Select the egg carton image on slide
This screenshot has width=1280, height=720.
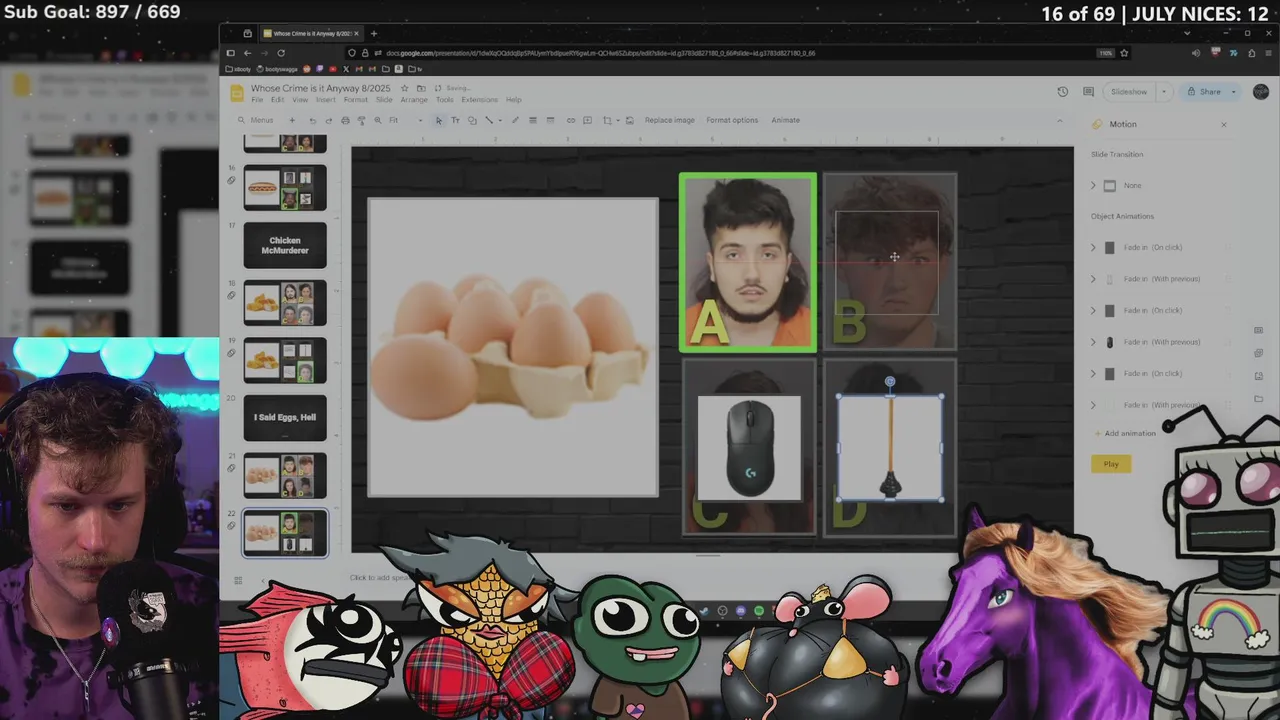tap(513, 347)
